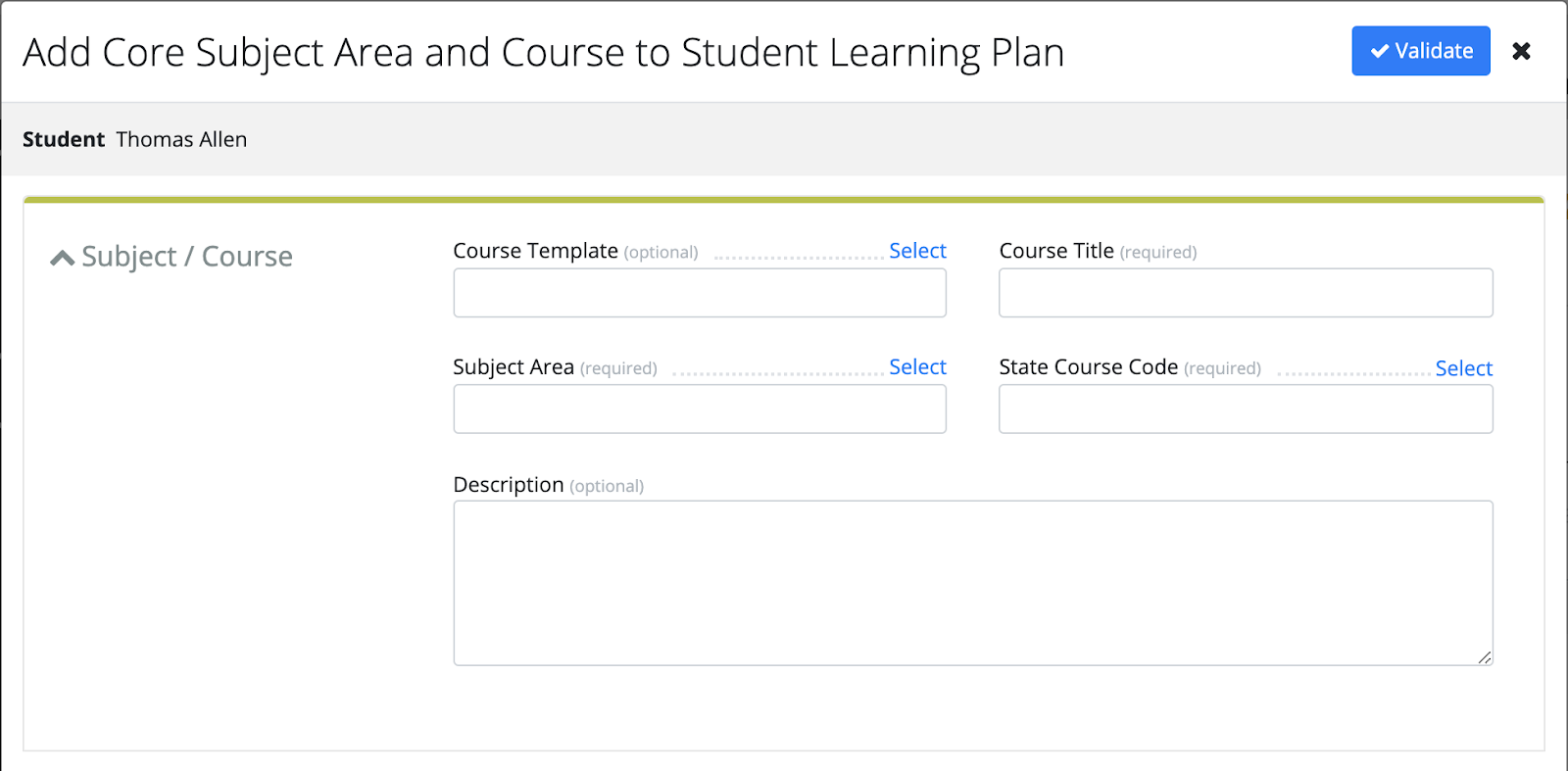1568x771 pixels.
Task: Collapse the Subject / Course chevron arrow
Action: click(62, 258)
